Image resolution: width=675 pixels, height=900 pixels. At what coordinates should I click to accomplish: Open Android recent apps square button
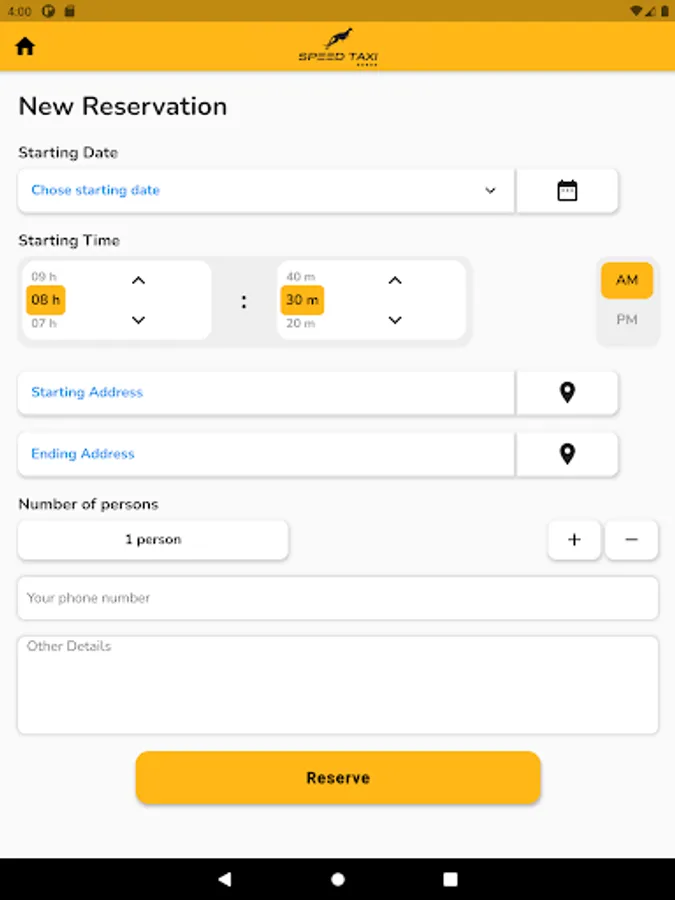[x=451, y=879]
